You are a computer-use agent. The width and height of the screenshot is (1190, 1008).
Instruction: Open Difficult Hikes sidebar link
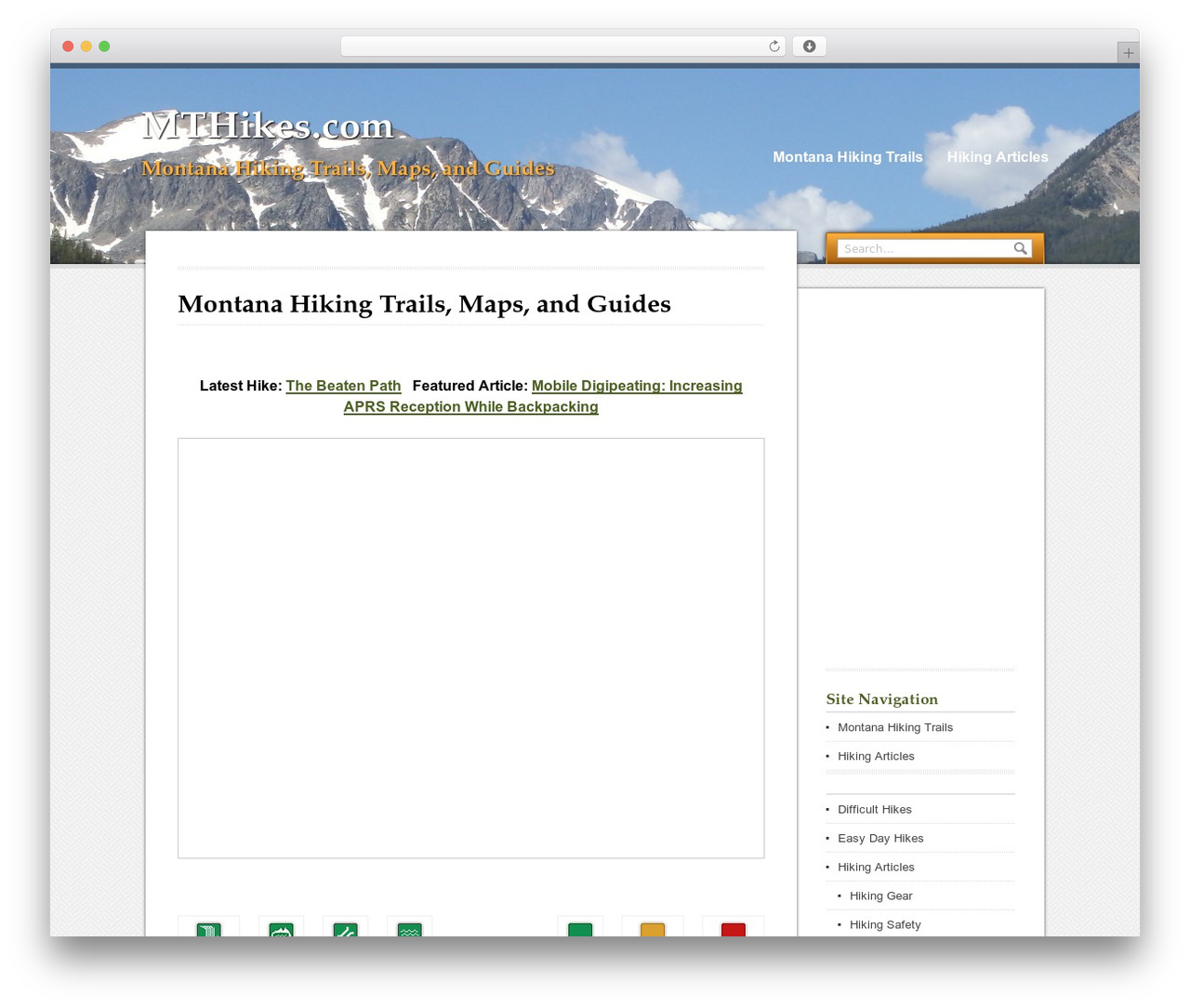875,809
